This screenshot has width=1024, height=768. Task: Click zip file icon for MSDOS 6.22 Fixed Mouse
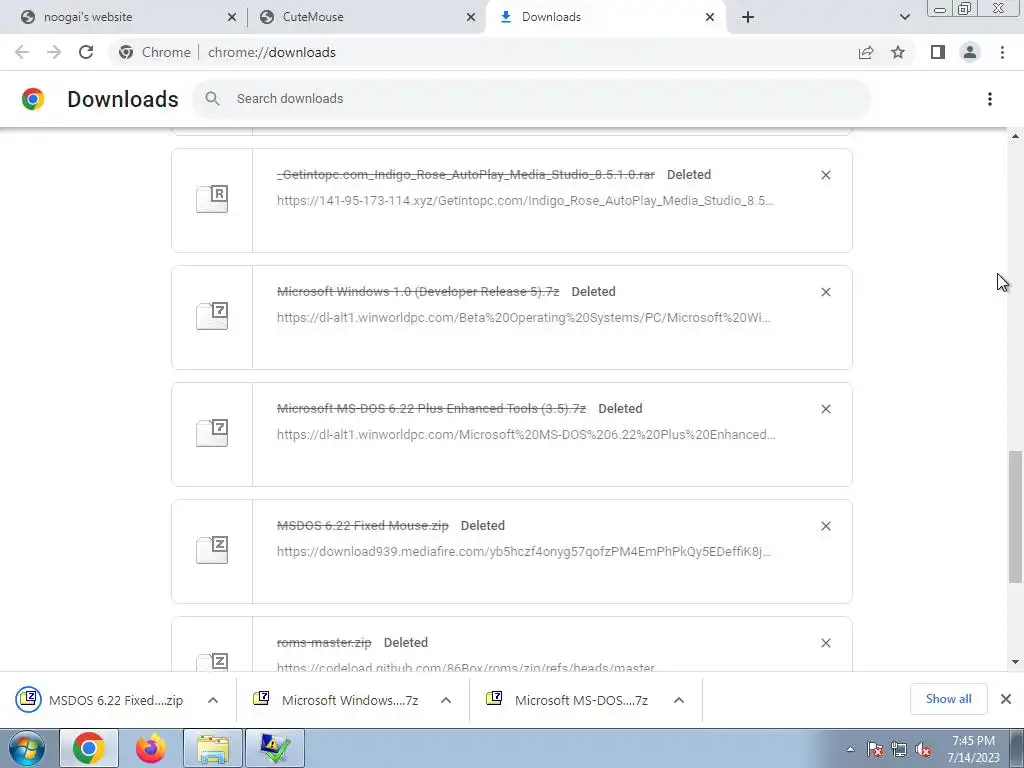pos(212,550)
